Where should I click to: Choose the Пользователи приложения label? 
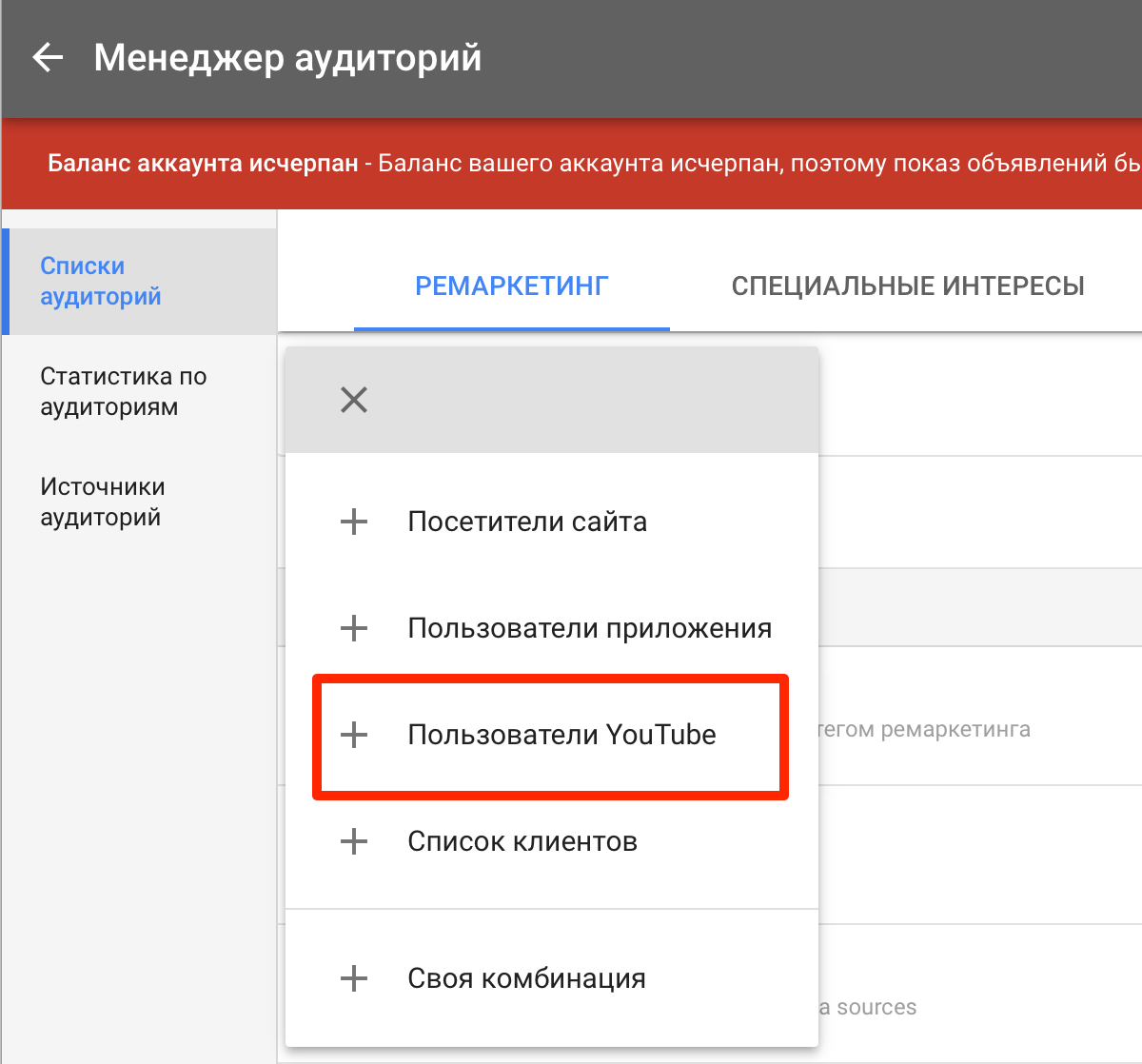pos(589,628)
